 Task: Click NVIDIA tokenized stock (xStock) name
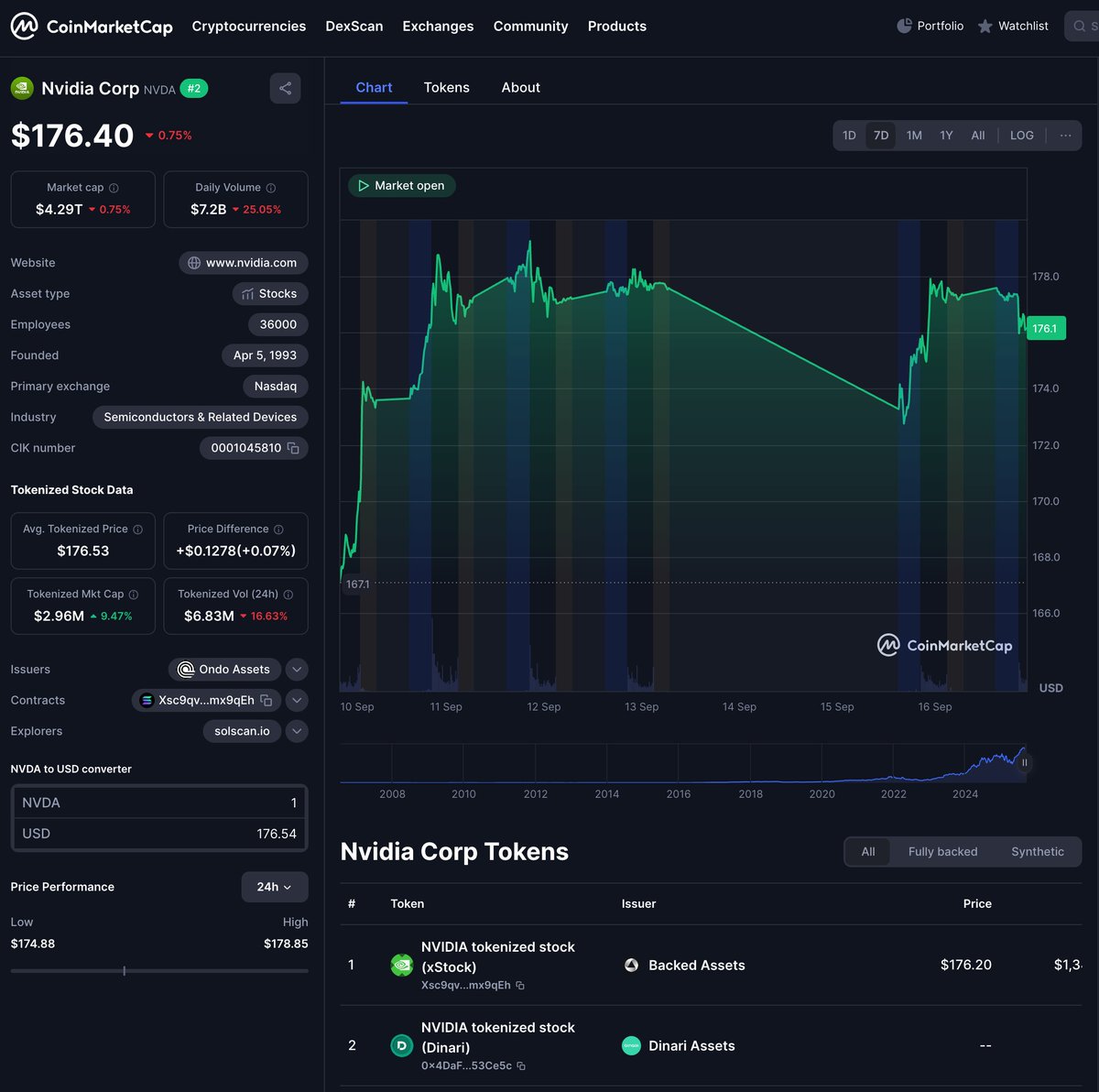click(x=498, y=957)
